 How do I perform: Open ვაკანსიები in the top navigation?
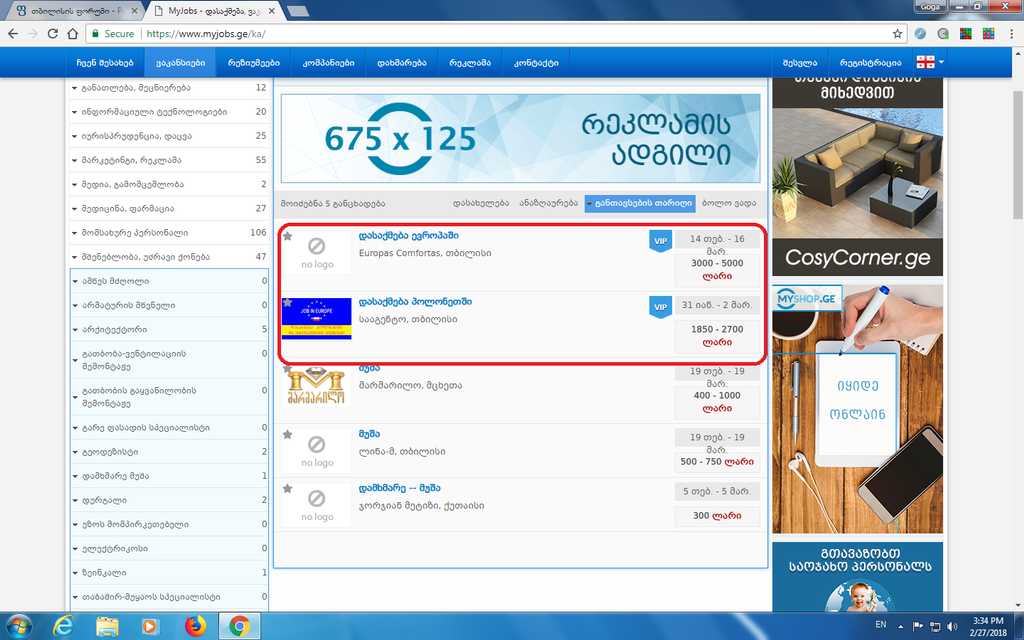pos(180,63)
